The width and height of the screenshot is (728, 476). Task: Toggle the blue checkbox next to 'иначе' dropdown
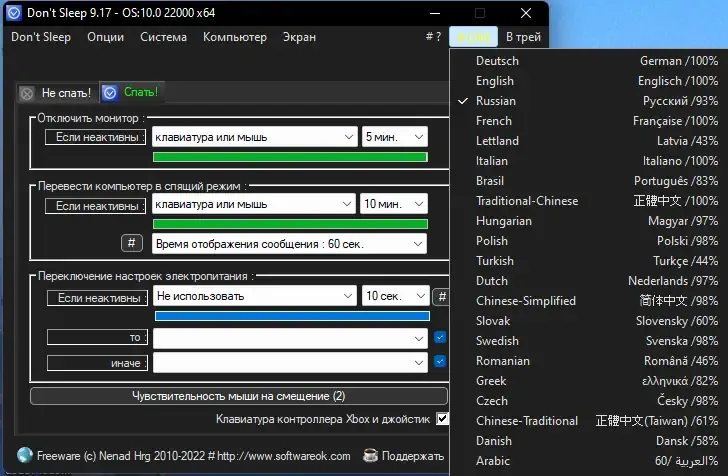pyautogui.click(x=440, y=361)
